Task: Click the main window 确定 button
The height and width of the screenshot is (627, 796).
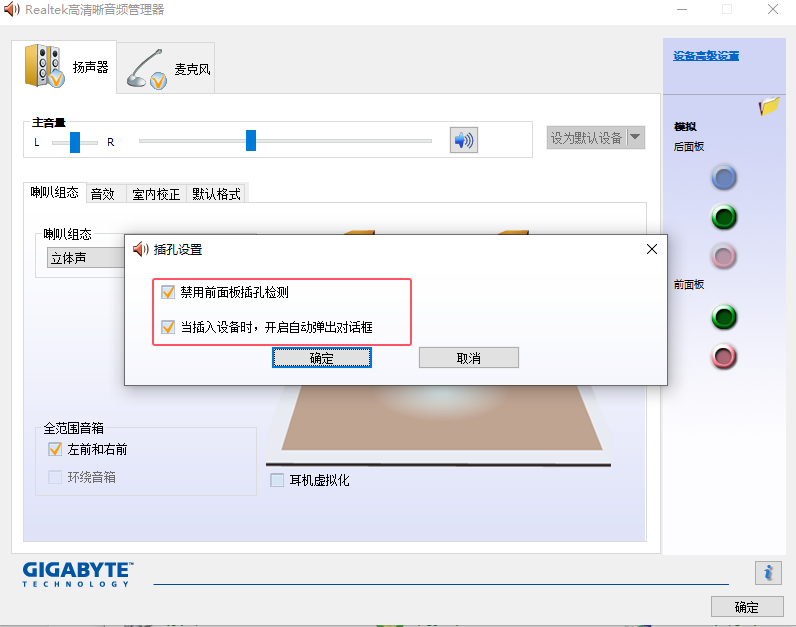Action: (x=747, y=607)
